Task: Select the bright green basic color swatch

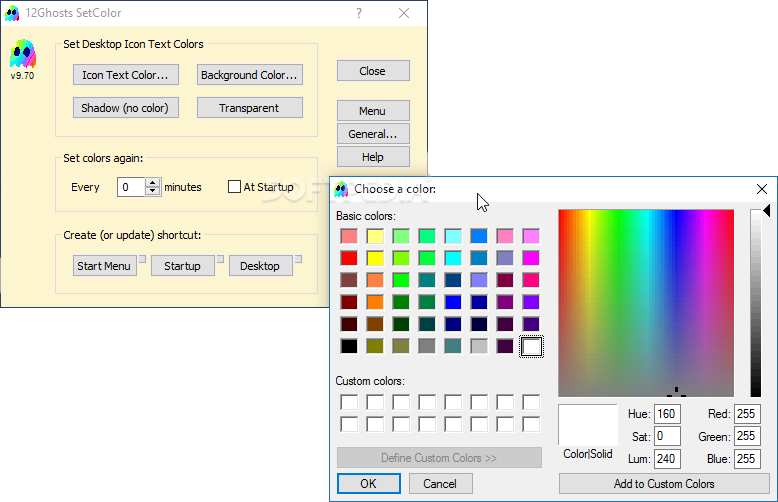Action: [401, 280]
